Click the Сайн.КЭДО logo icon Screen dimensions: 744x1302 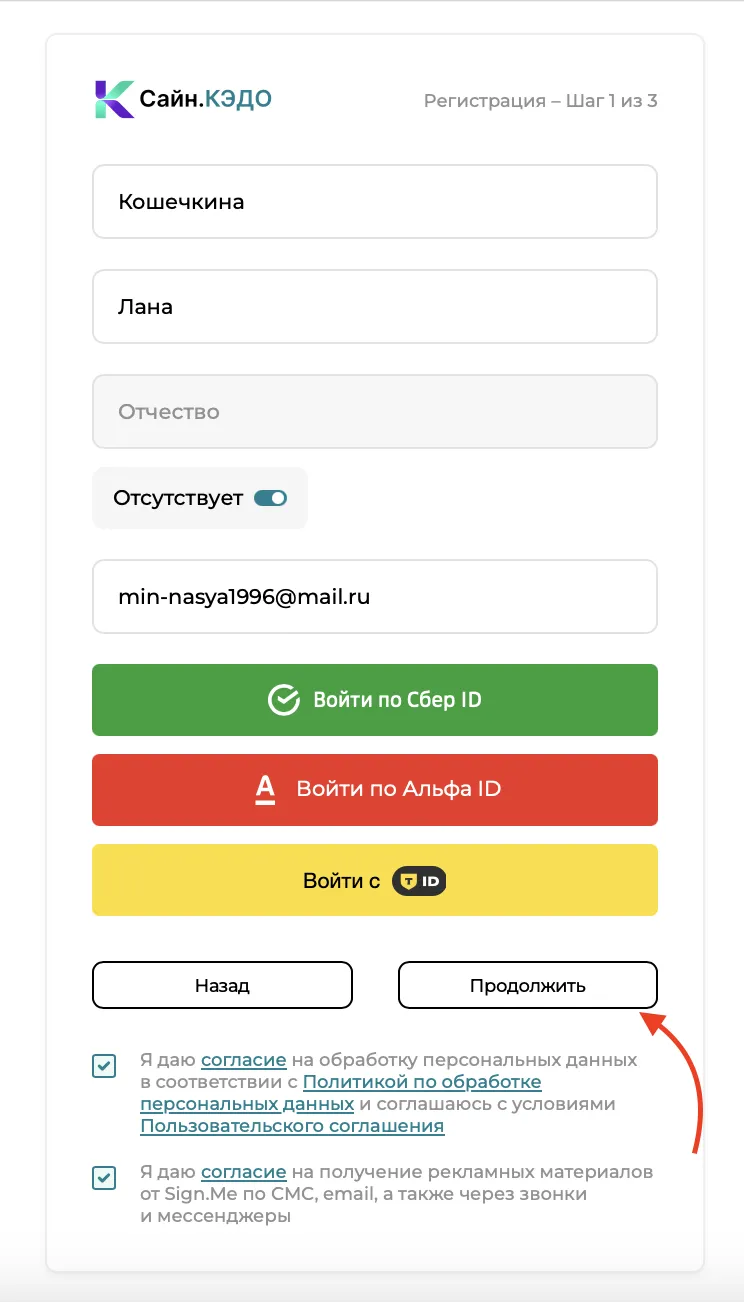[x=114, y=99]
